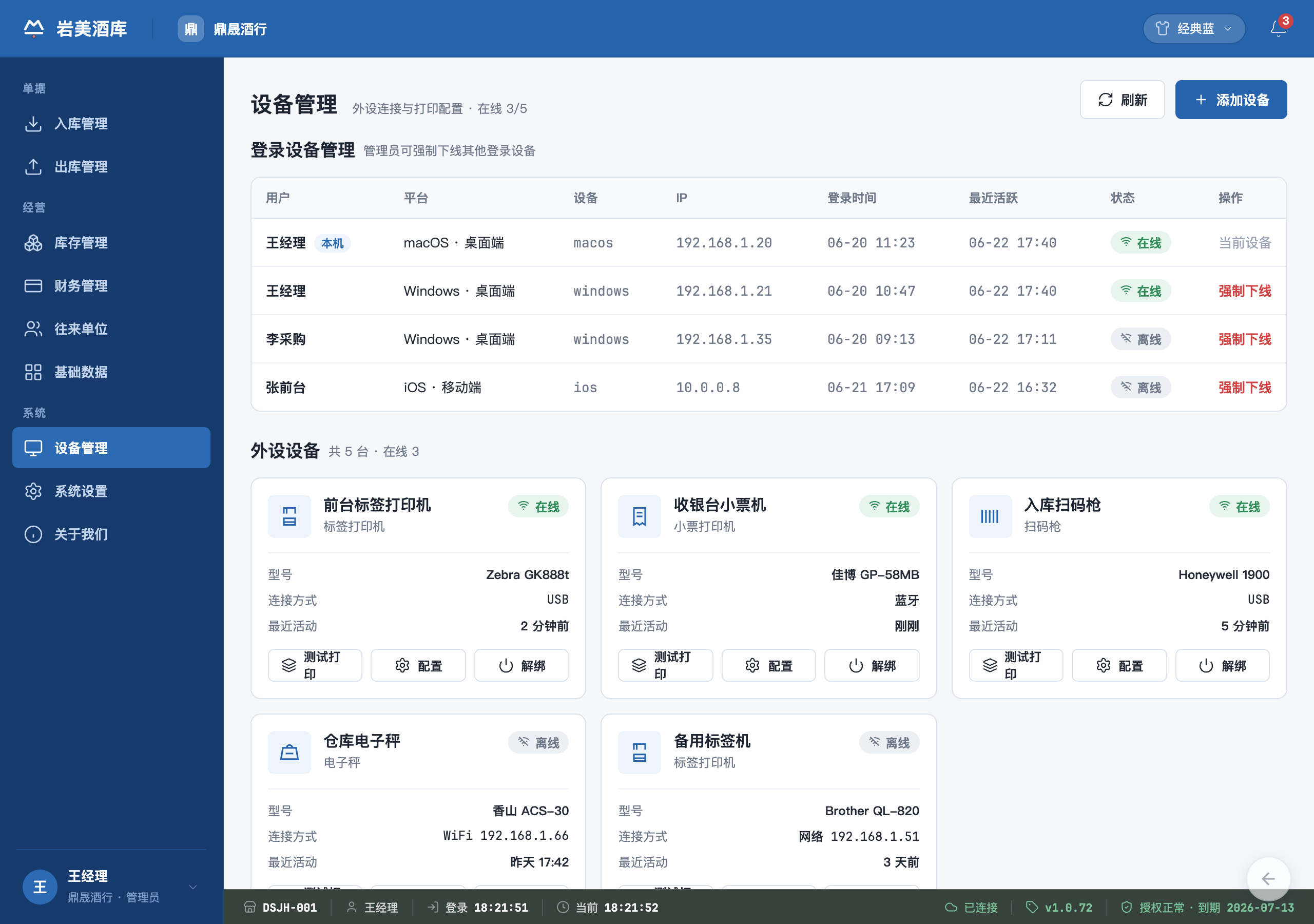Click the 仓库电子秤 scale icon
The width and height of the screenshot is (1314, 924).
click(x=289, y=752)
